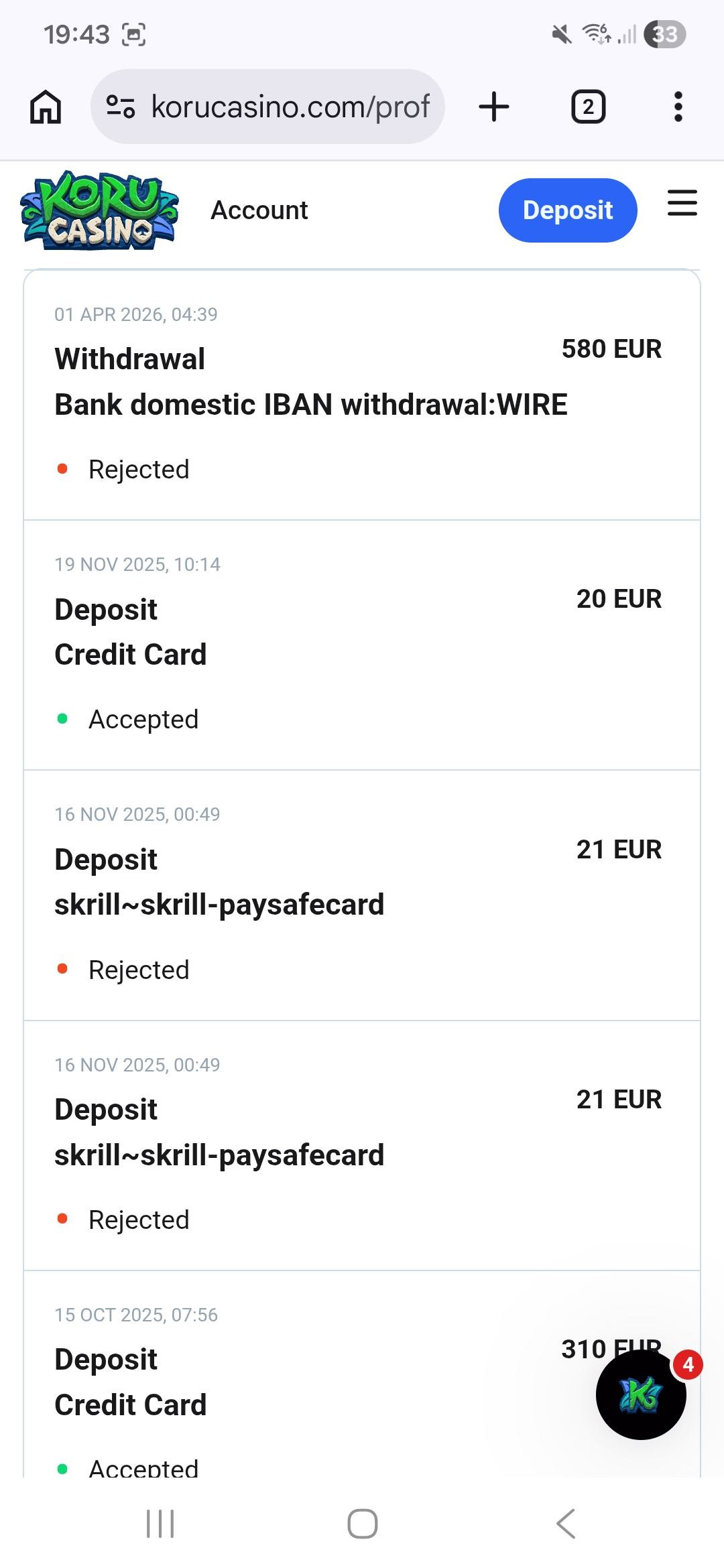
Task: Open the 20 EUR Credit Card deposit
Action: (362, 645)
